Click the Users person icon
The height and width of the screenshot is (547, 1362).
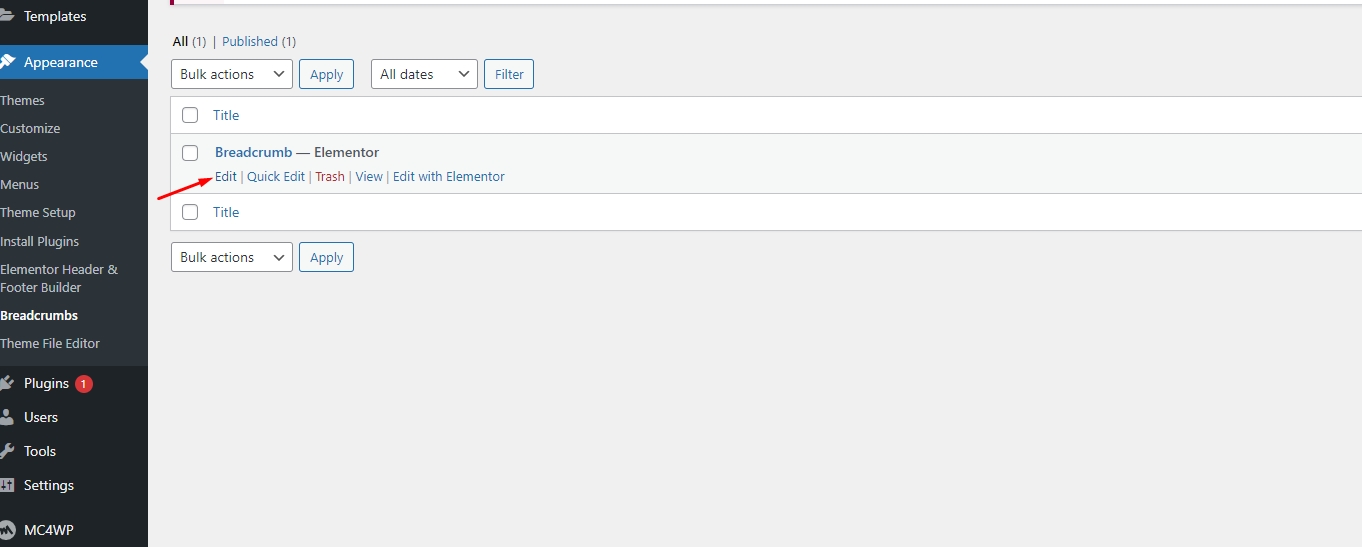pyautogui.click(x=7, y=417)
